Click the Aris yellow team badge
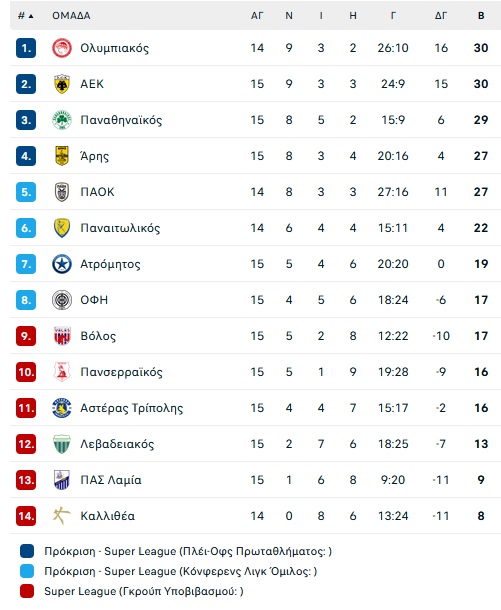This screenshot has height=610, width=501. 62,156
